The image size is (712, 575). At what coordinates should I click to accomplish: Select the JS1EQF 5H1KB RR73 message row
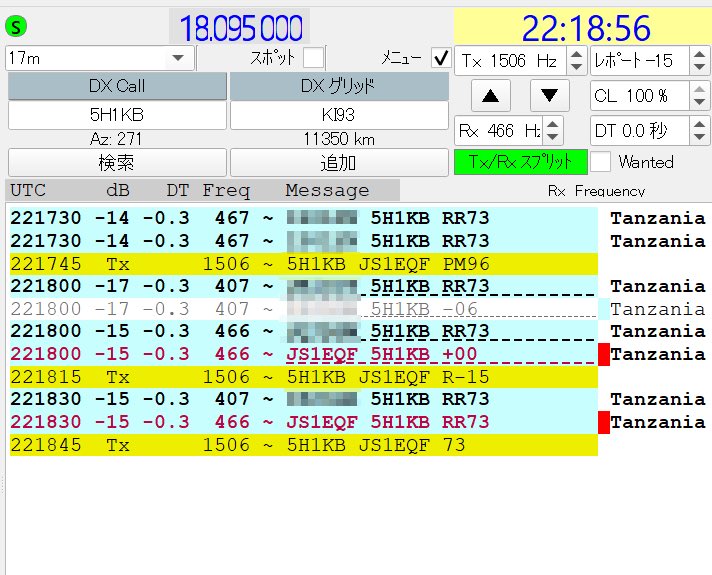(x=303, y=422)
